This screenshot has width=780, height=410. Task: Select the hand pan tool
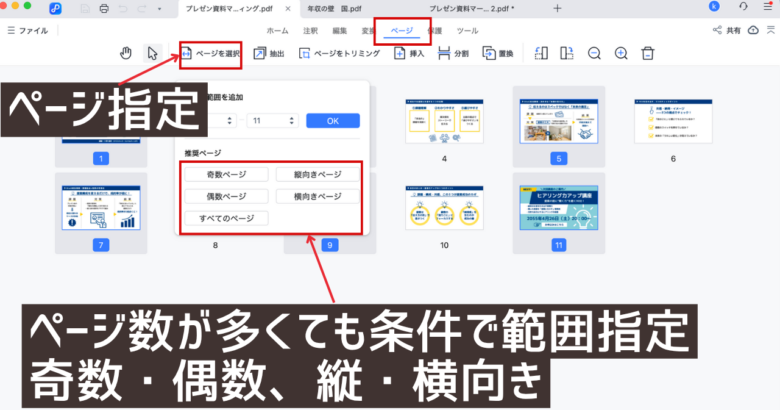(126, 53)
